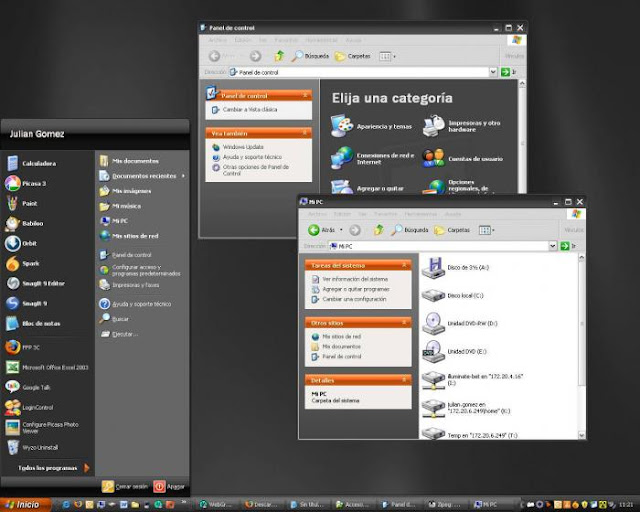Click Ver información del sistema link
This screenshot has width=640, height=512.
coord(355,279)
